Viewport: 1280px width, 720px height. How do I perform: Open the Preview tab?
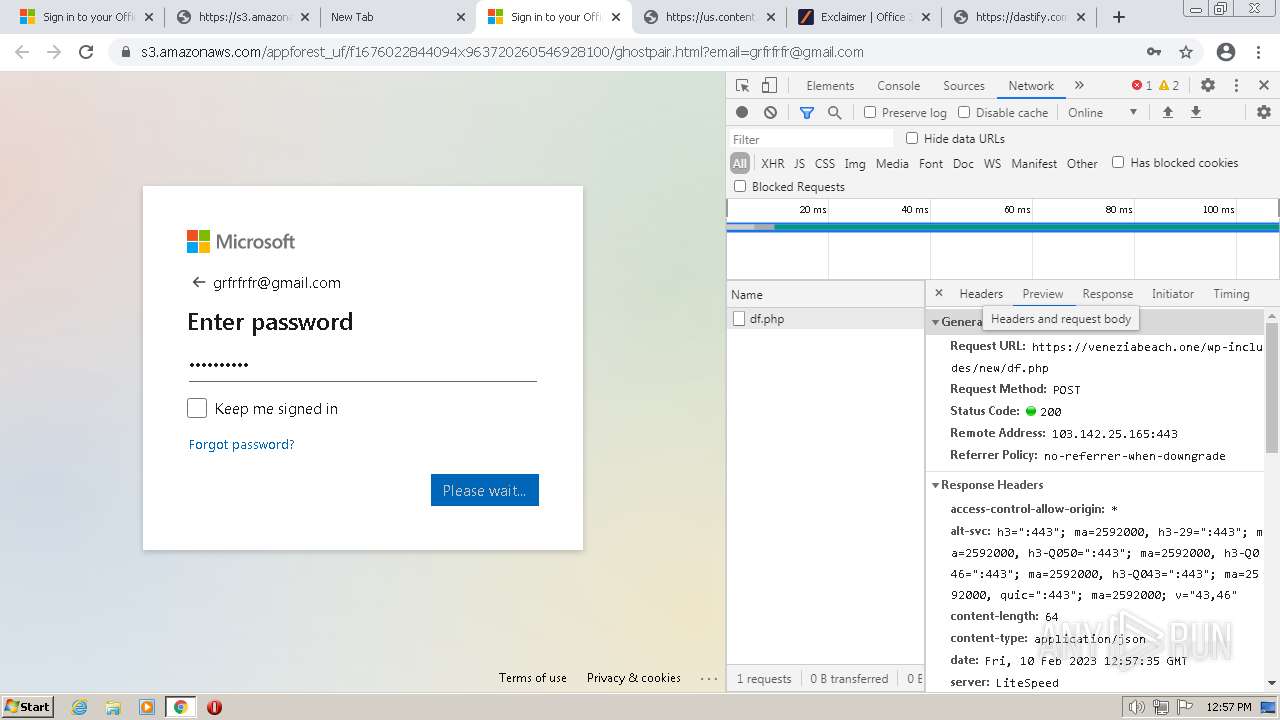click(1043, 294)
